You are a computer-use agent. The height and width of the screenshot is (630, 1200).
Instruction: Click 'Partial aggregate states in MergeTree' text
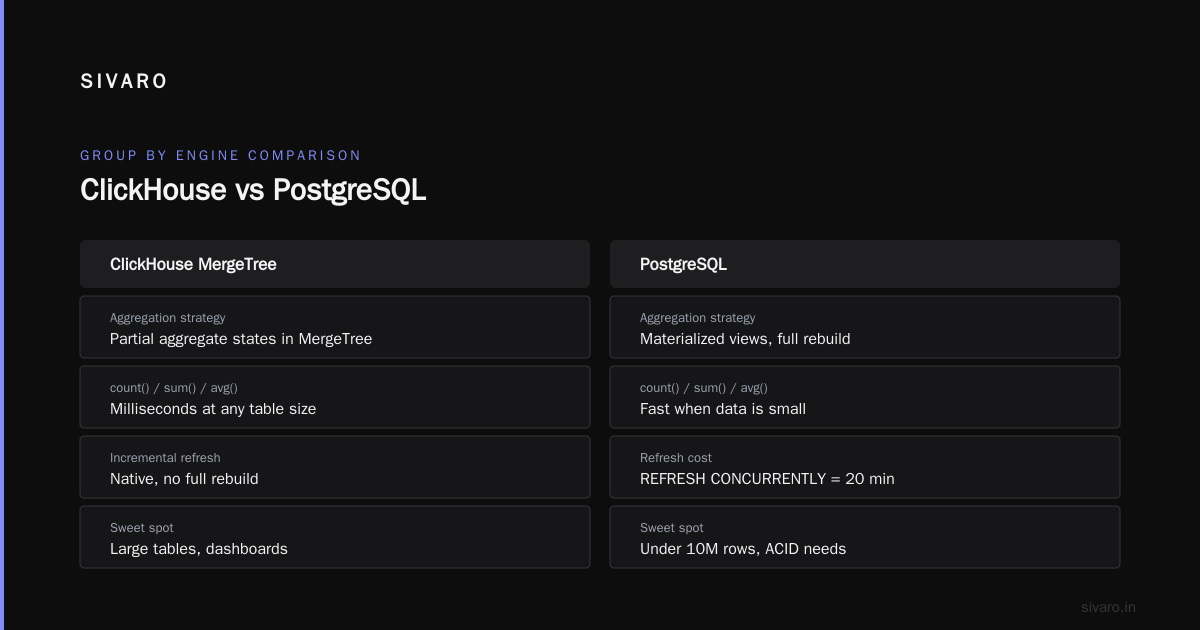click(x=241, y=339)
